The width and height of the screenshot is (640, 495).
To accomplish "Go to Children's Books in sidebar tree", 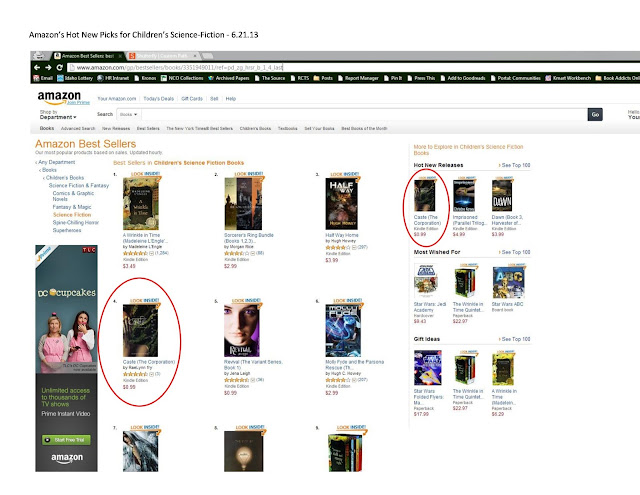I will pos(65,178).
